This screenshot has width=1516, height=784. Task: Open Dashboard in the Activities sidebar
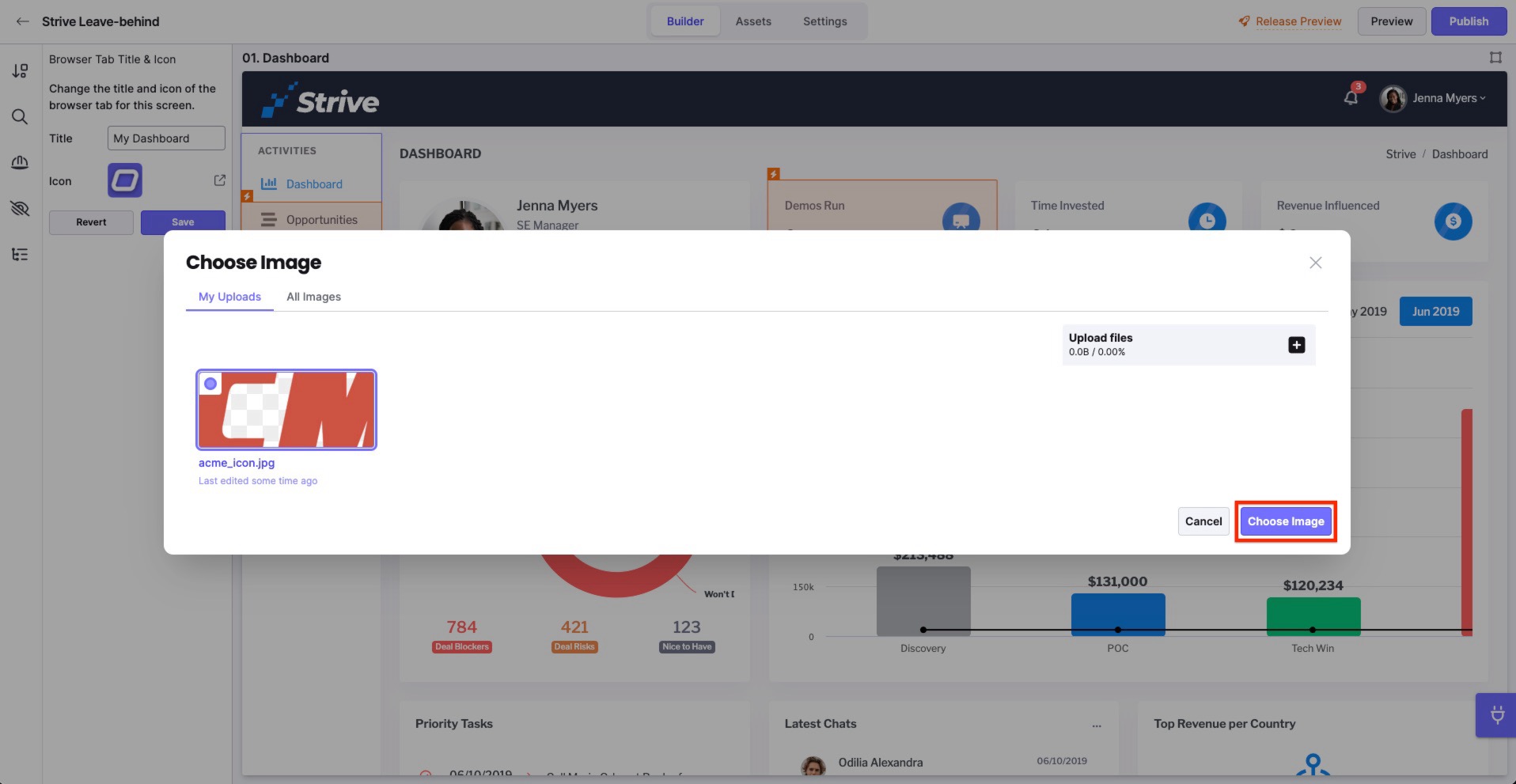coord(314,184)
